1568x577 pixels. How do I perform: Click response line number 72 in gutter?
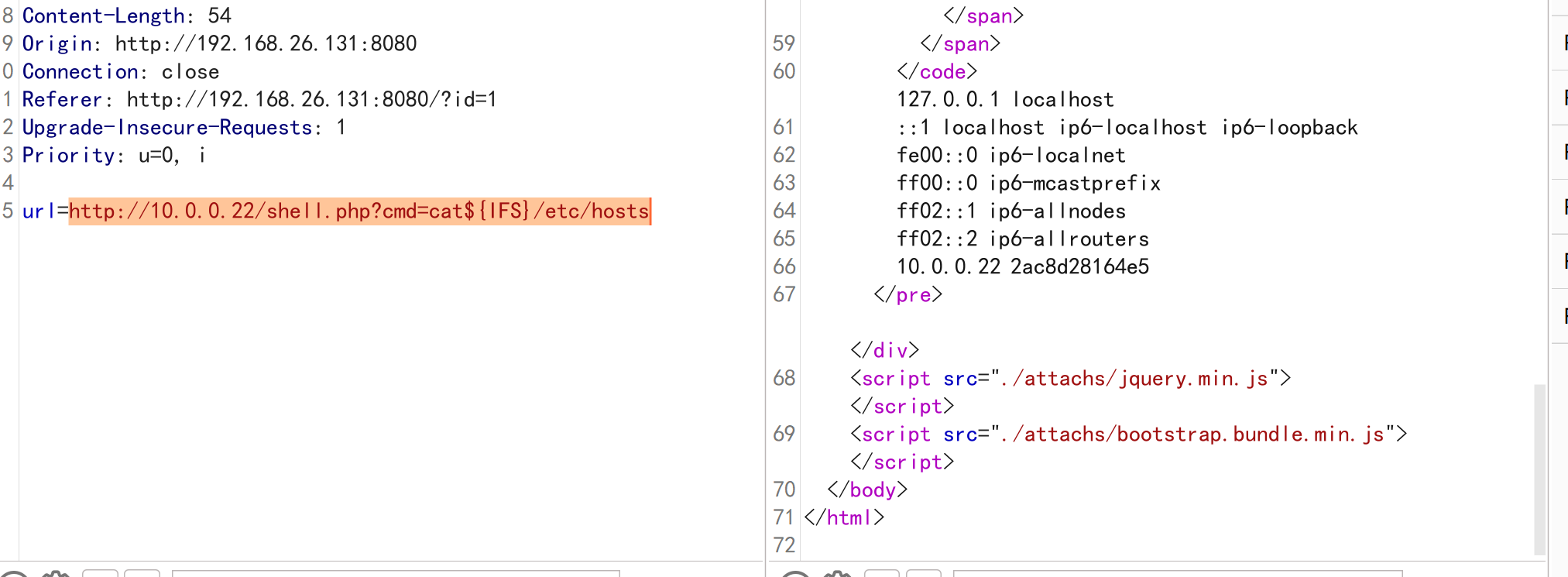[784, 545]
